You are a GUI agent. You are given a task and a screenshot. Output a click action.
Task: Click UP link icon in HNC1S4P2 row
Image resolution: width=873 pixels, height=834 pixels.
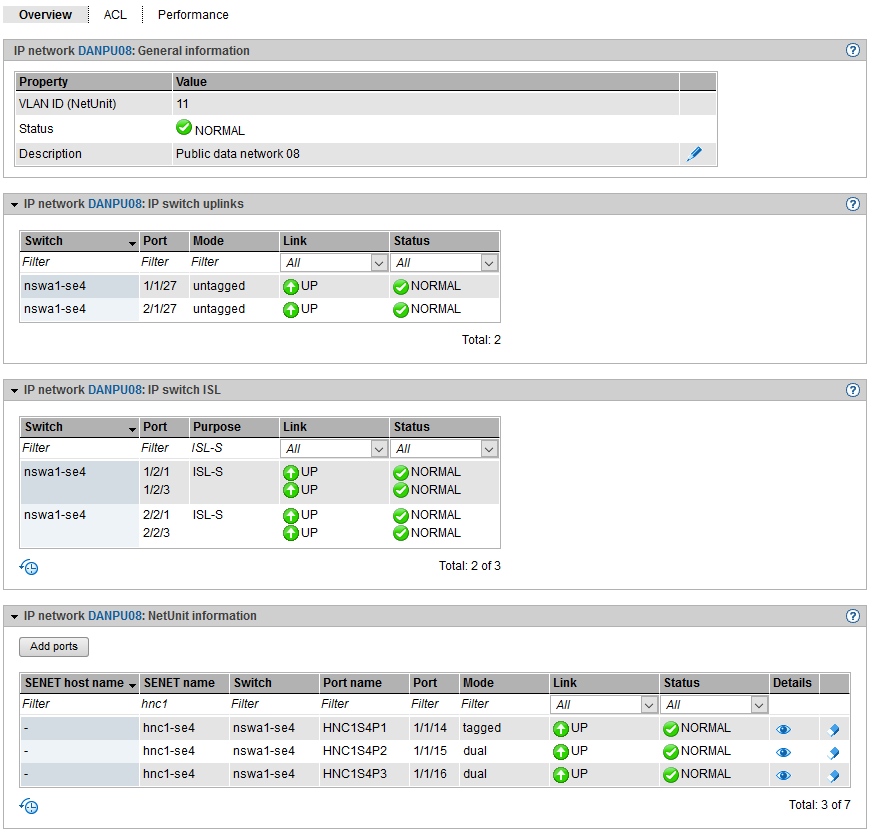(561, 752)
